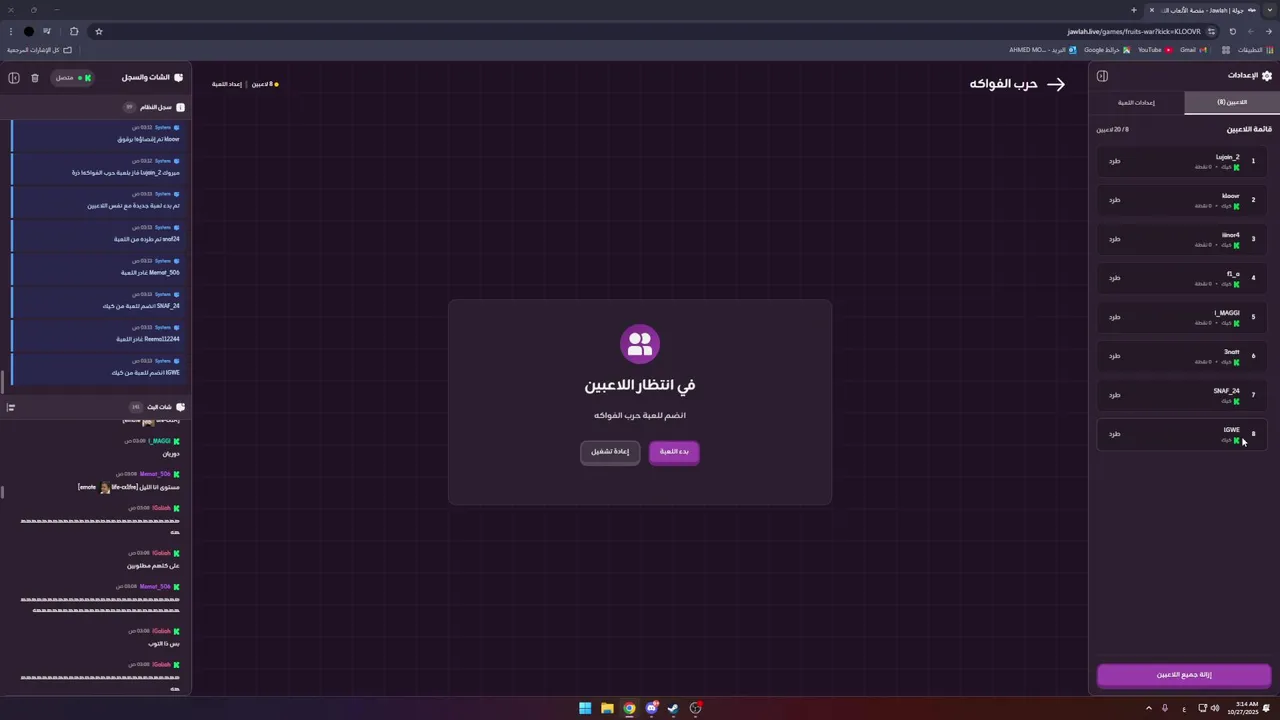Click the settings gear icon
Screen dimensions: 1280x720
coord(1267,76)
